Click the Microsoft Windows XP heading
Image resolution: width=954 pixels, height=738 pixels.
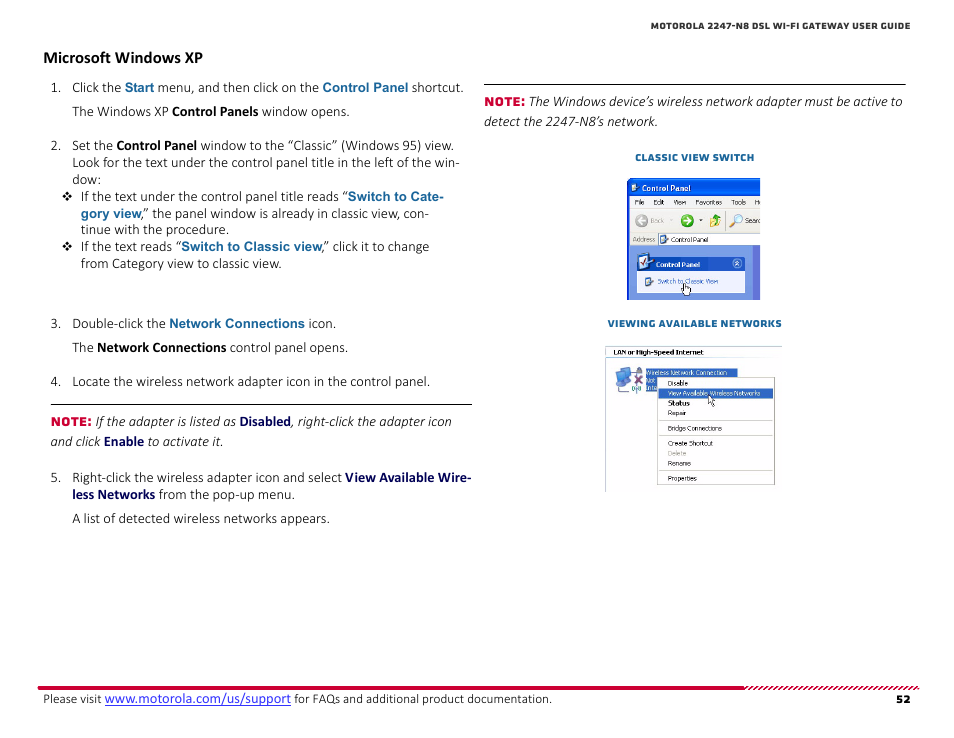pos(123,58)
